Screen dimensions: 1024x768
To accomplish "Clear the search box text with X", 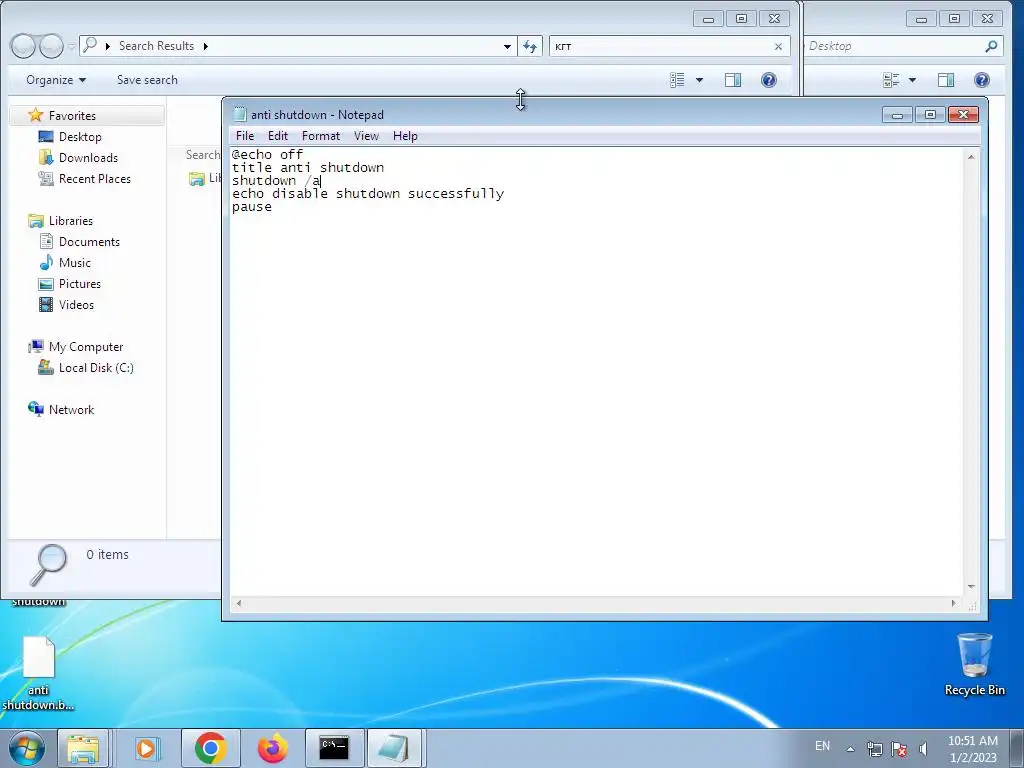I will (778, 46).
